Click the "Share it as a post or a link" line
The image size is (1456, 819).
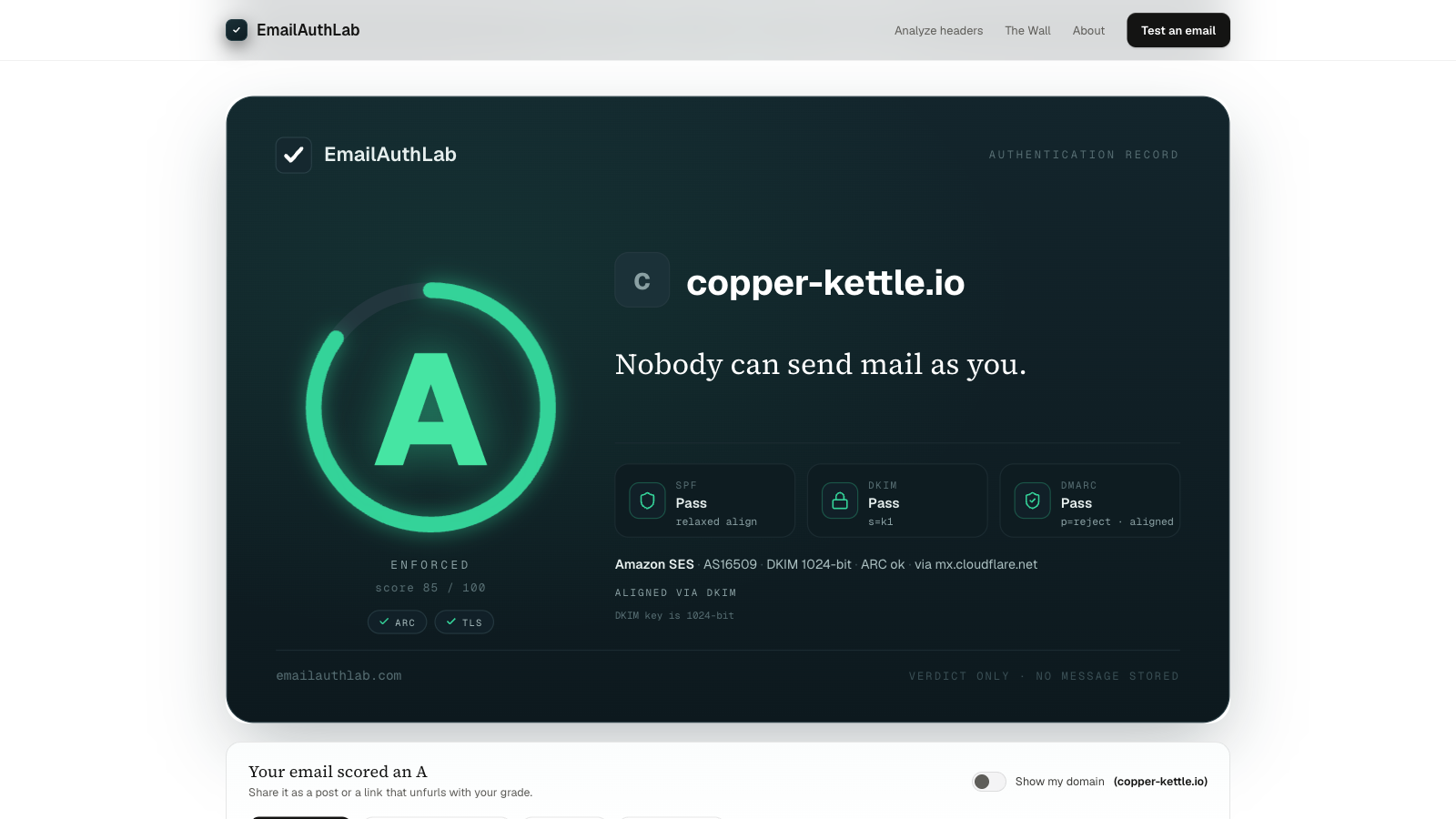[390, 793]
